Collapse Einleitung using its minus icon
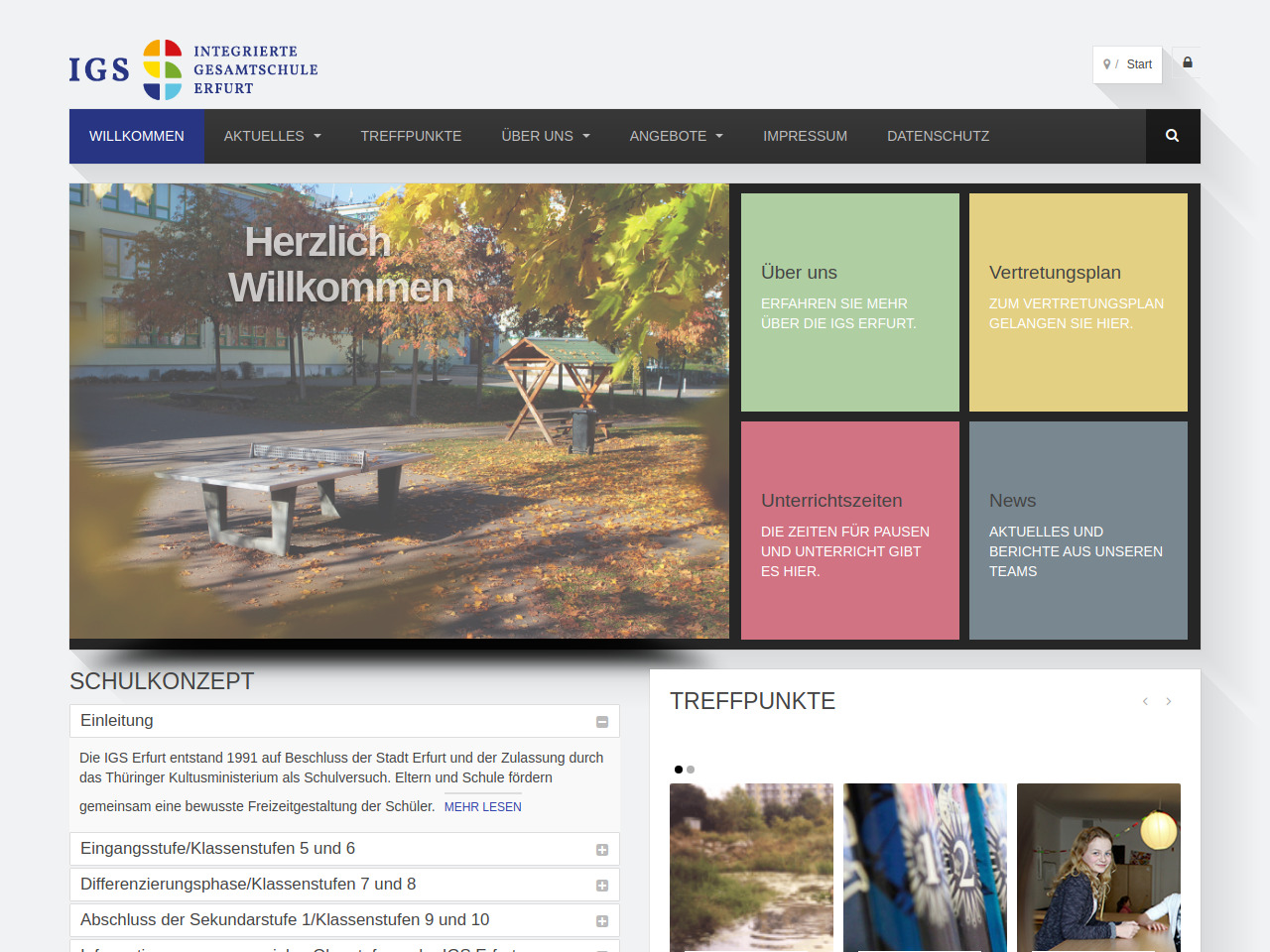Screen dimensions: 1270x952 click(x=601, y=722)
